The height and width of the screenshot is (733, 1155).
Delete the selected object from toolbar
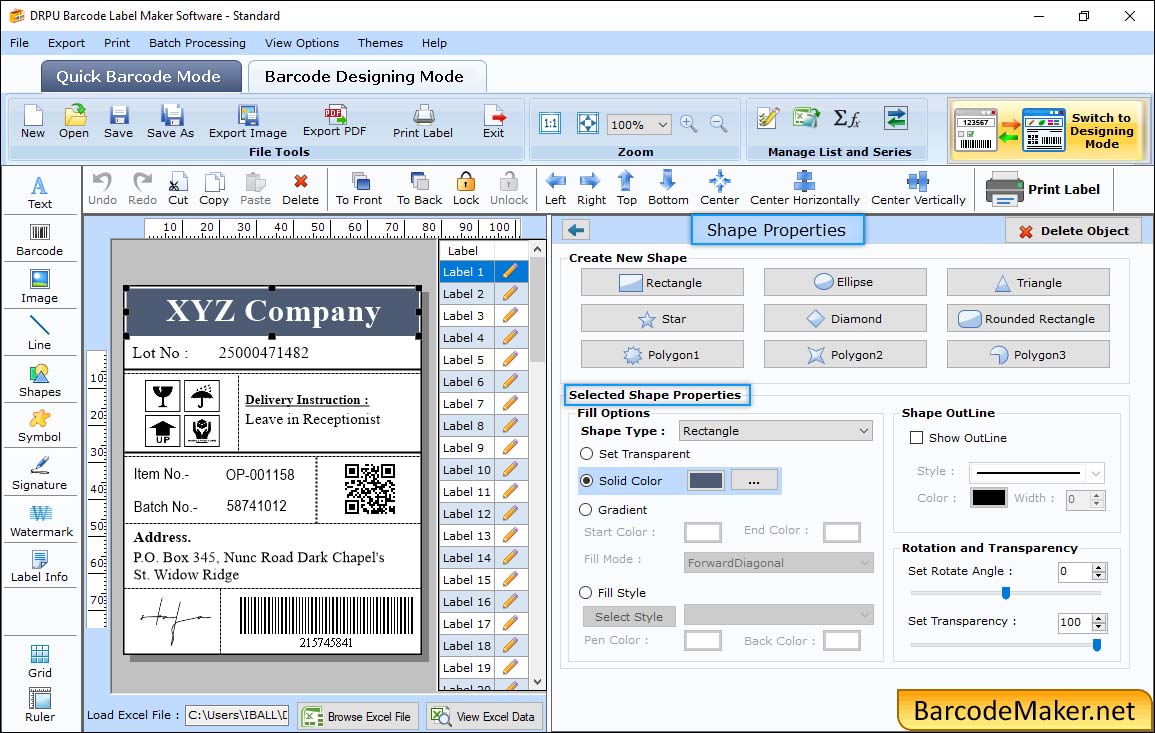coord(301,189)
